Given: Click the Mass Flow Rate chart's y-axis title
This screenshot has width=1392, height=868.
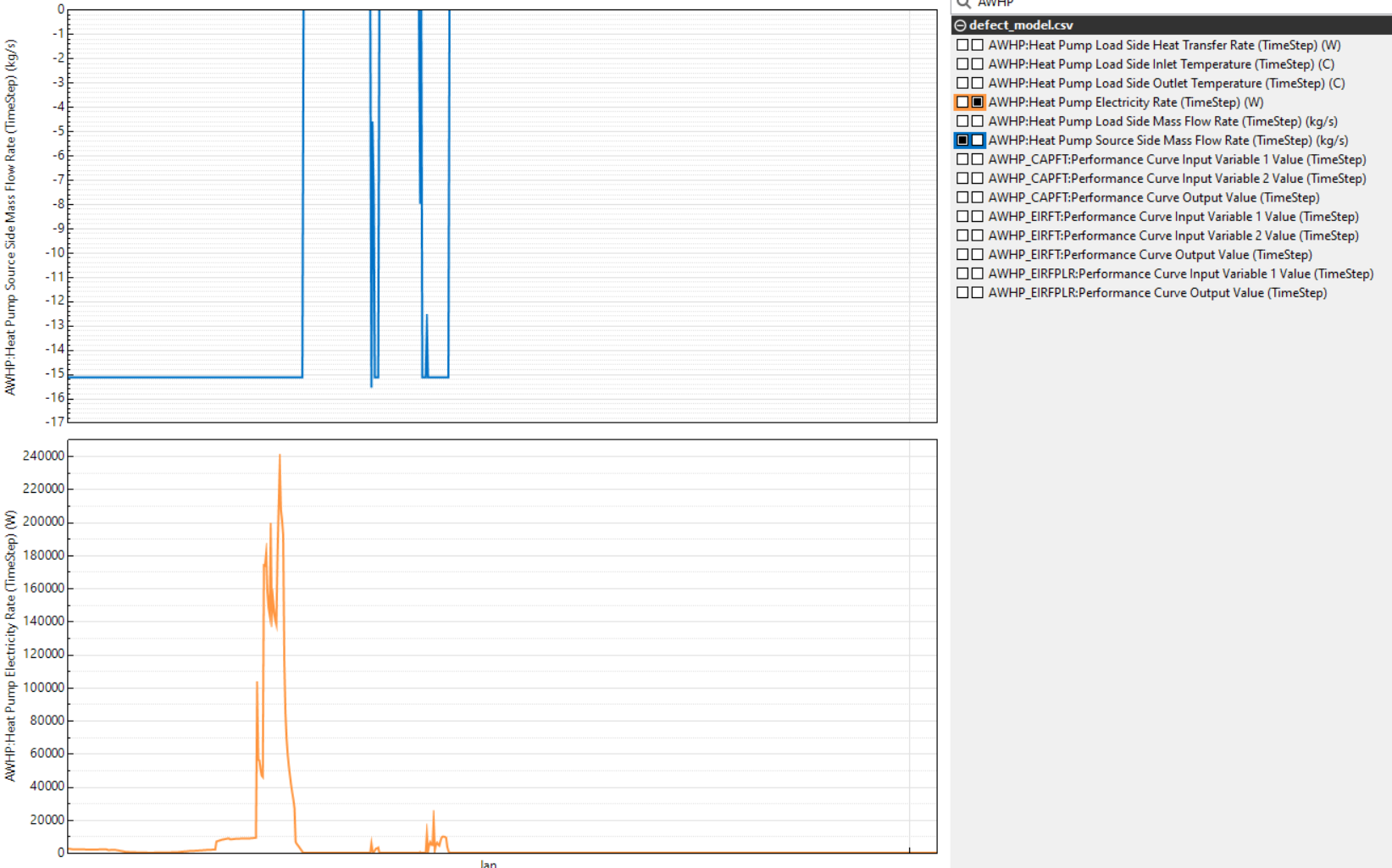Looking at the screenshot, I should tap(10, 217).
